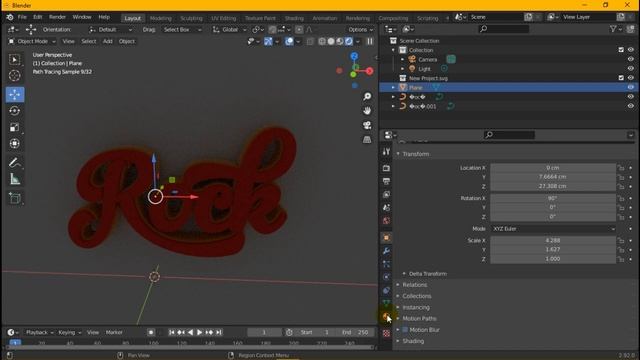The image size is (640, 360).
Task: Open the Scene properties tab
Action: click(386, 207)
